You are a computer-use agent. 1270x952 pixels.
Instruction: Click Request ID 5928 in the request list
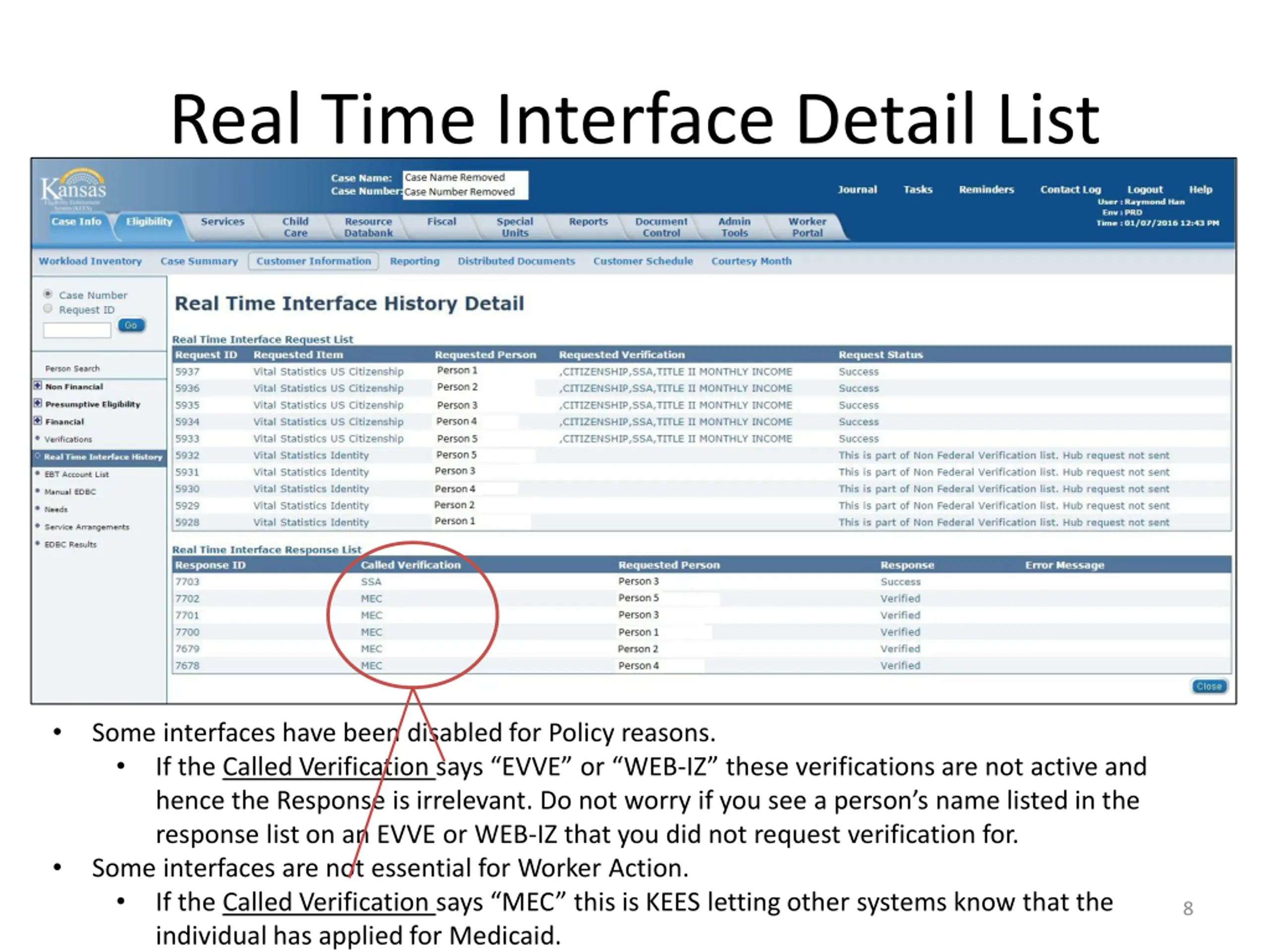tap(187, 523)
